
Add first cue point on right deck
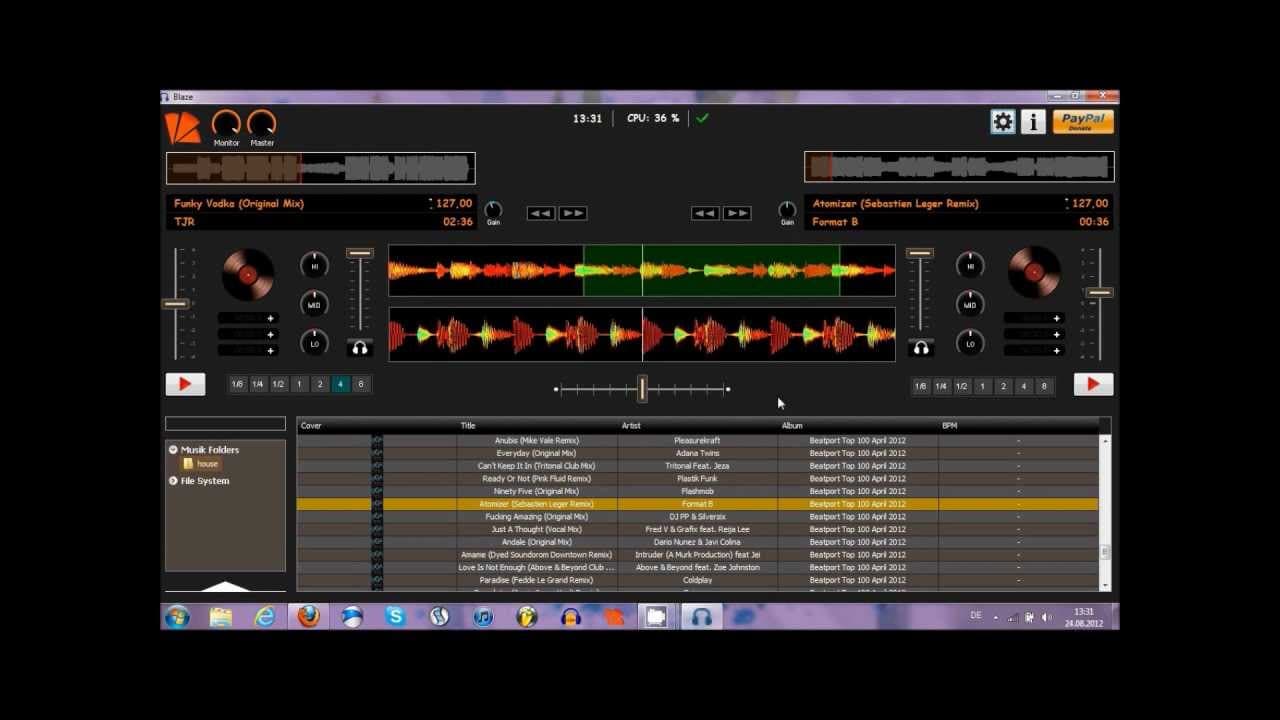1057,318
